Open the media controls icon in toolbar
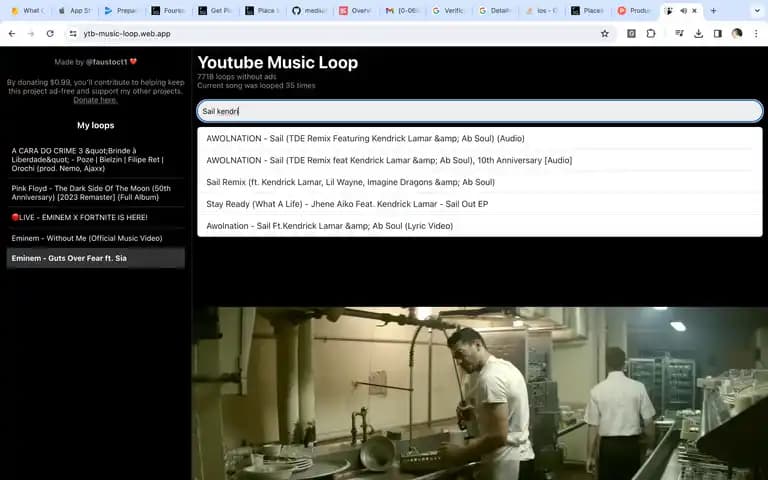Viewport: 768px width, 480px height. (x=679, y=33)
